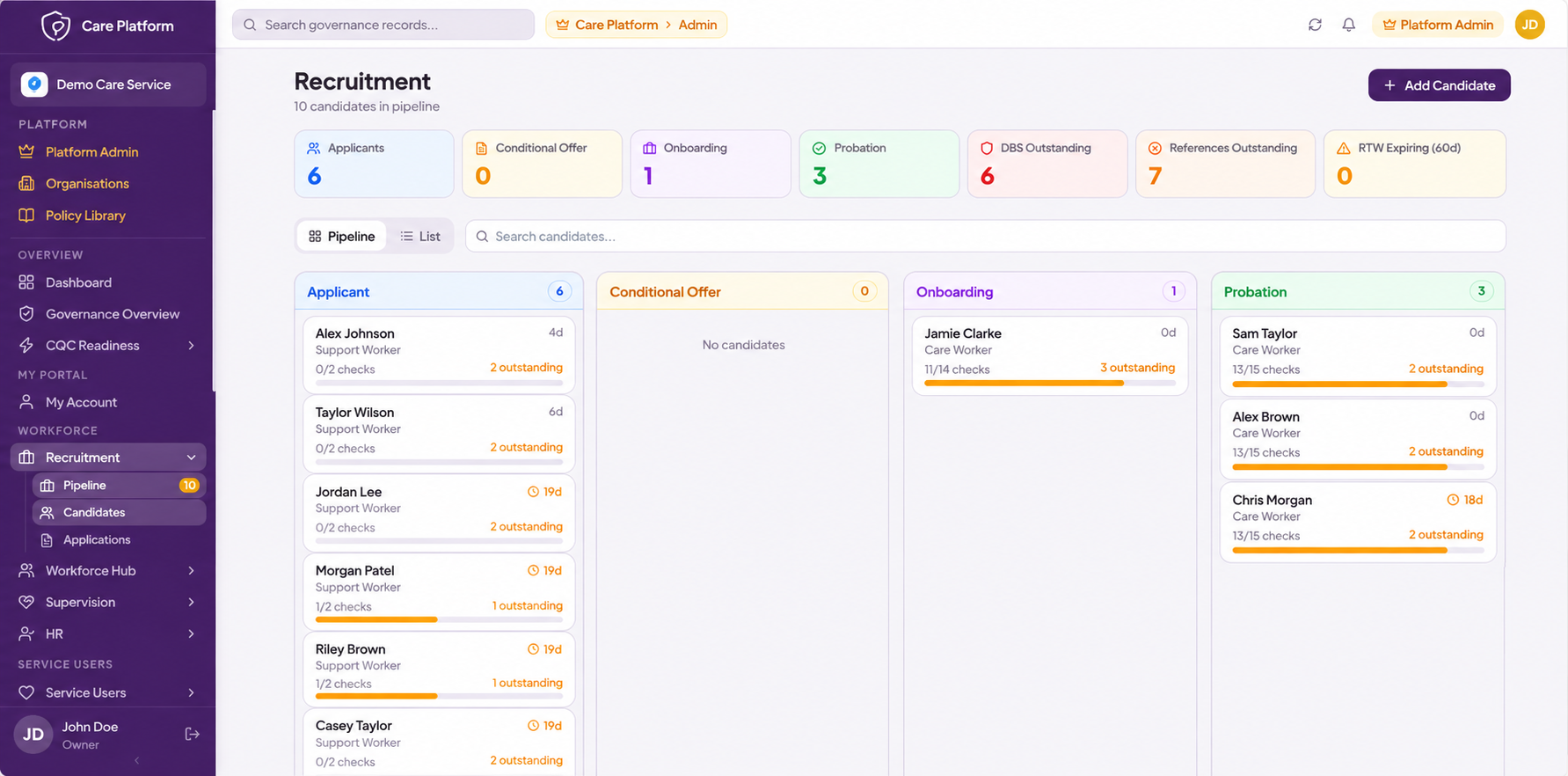Click the Conditional Offer stat card

click(x=542, y=164)
